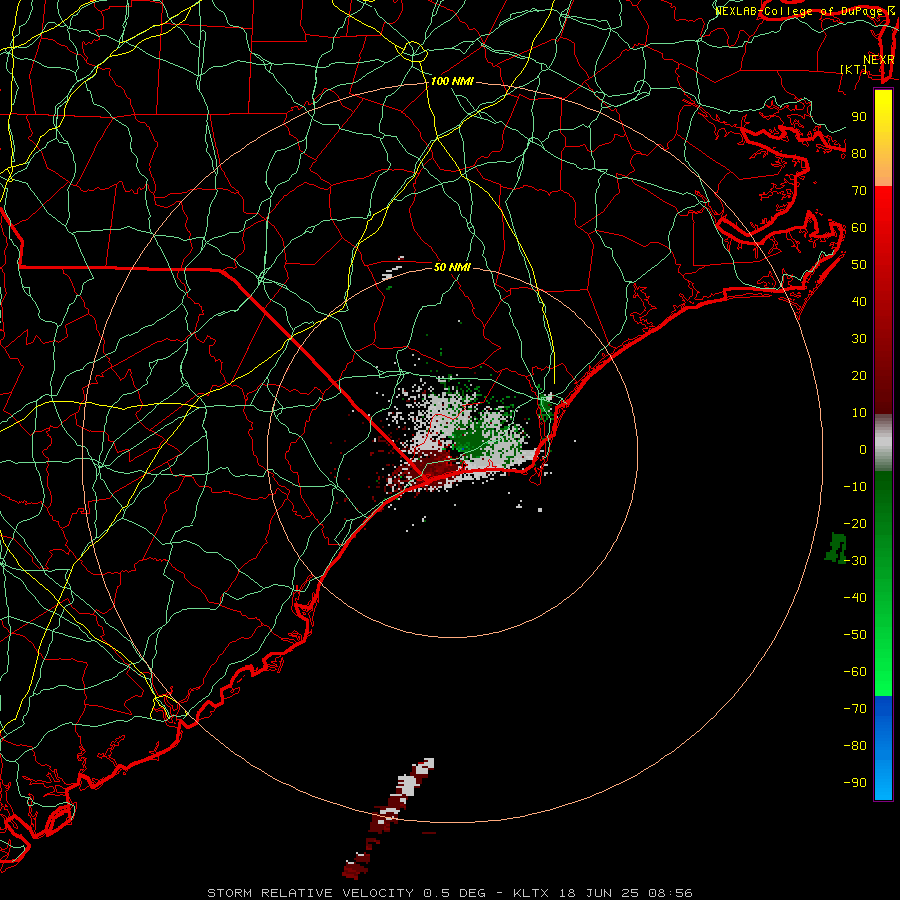Click the -20 scale value
Image resolution: width=900 pixels, height=900 pixels.
855,523
